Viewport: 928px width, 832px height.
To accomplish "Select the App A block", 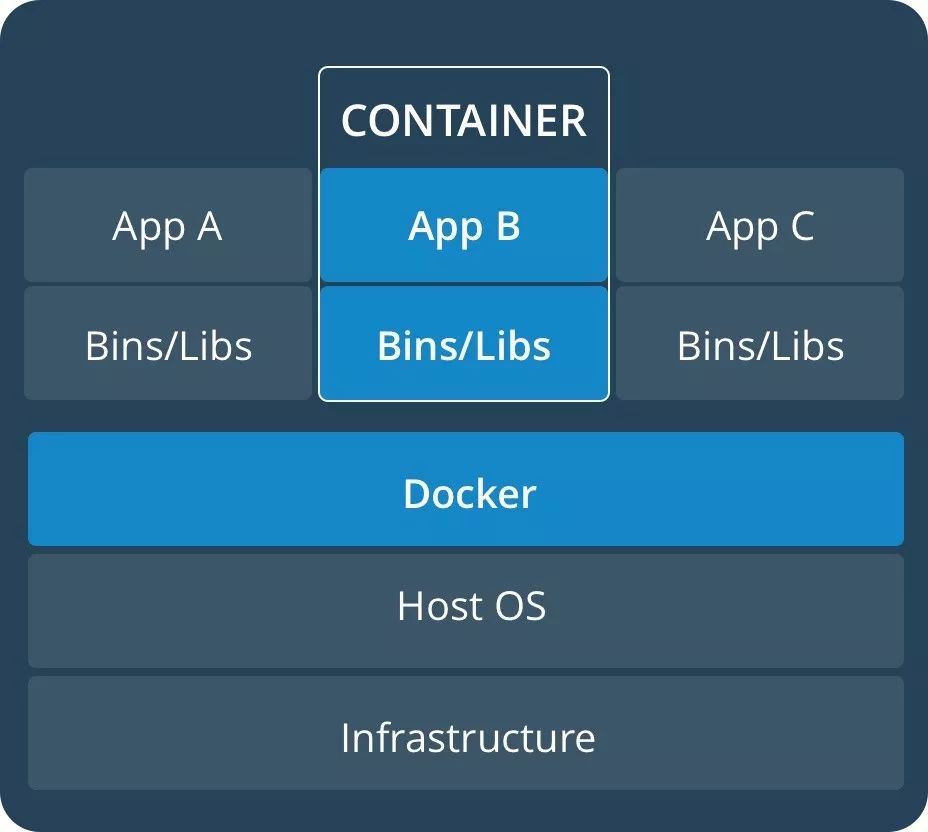I will 167,225.
